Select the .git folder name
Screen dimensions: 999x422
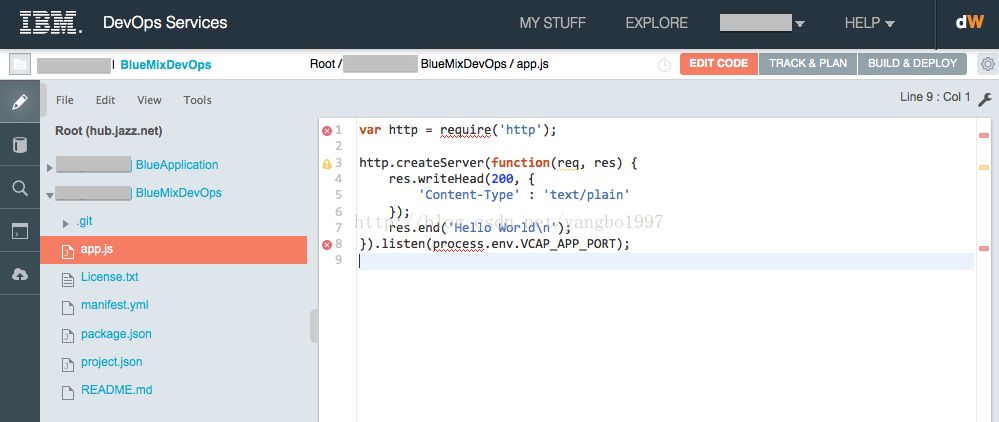[85, 221]
